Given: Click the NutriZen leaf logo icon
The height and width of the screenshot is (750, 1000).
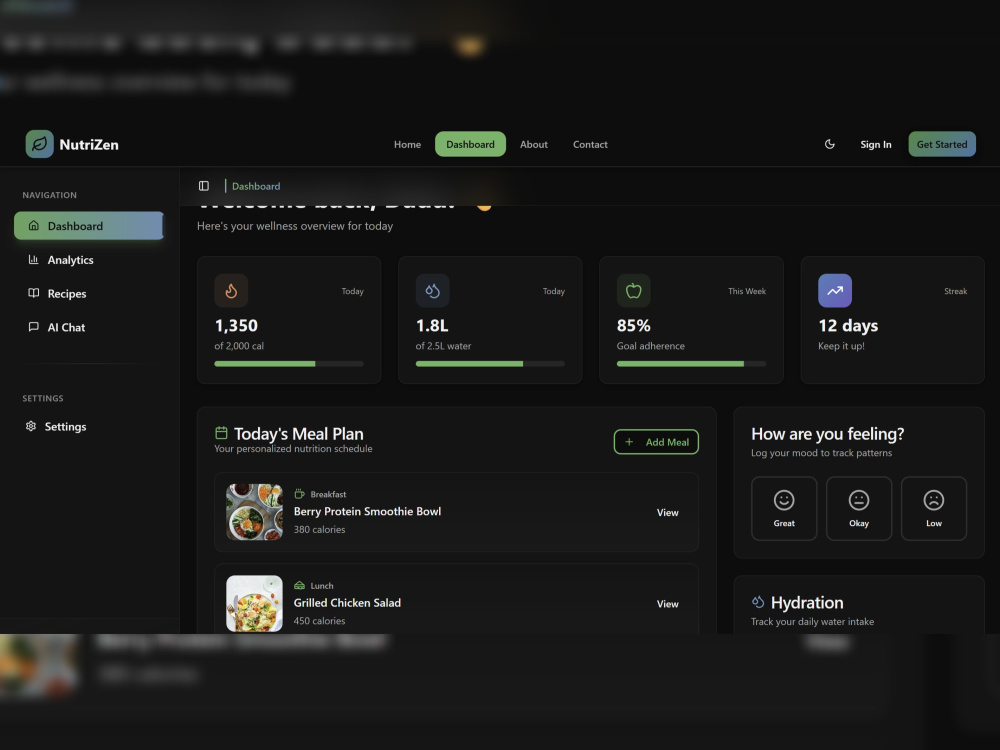Looking at the screenshot, I should (40, 144).
